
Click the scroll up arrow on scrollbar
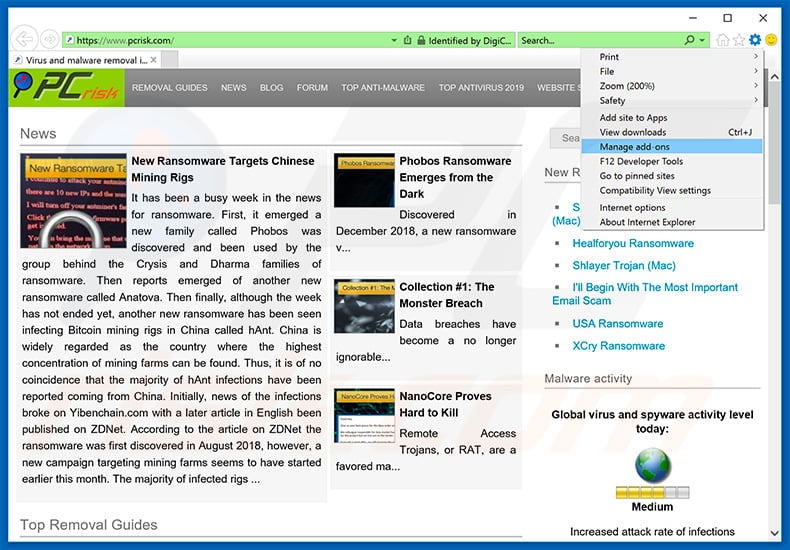774,77
